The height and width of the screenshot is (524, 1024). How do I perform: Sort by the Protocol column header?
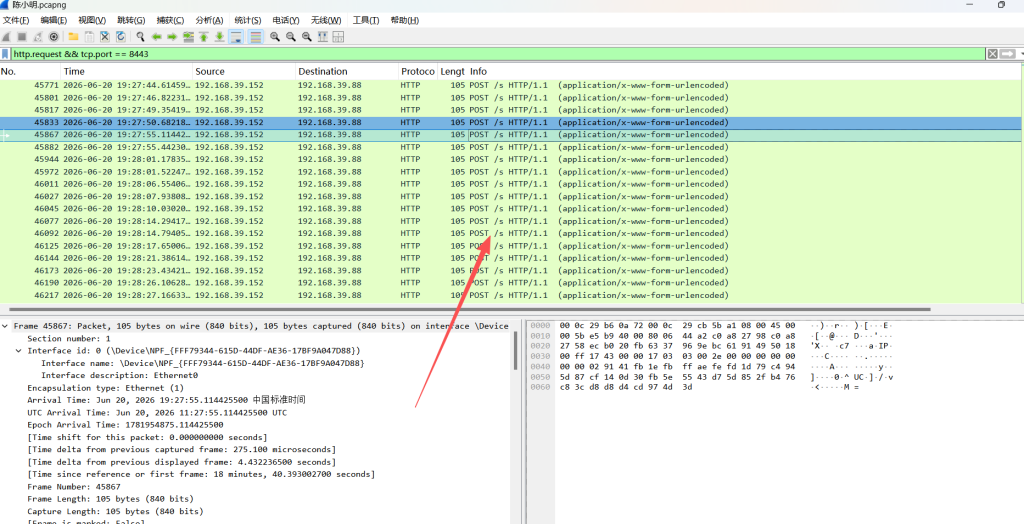click(418, 71)
